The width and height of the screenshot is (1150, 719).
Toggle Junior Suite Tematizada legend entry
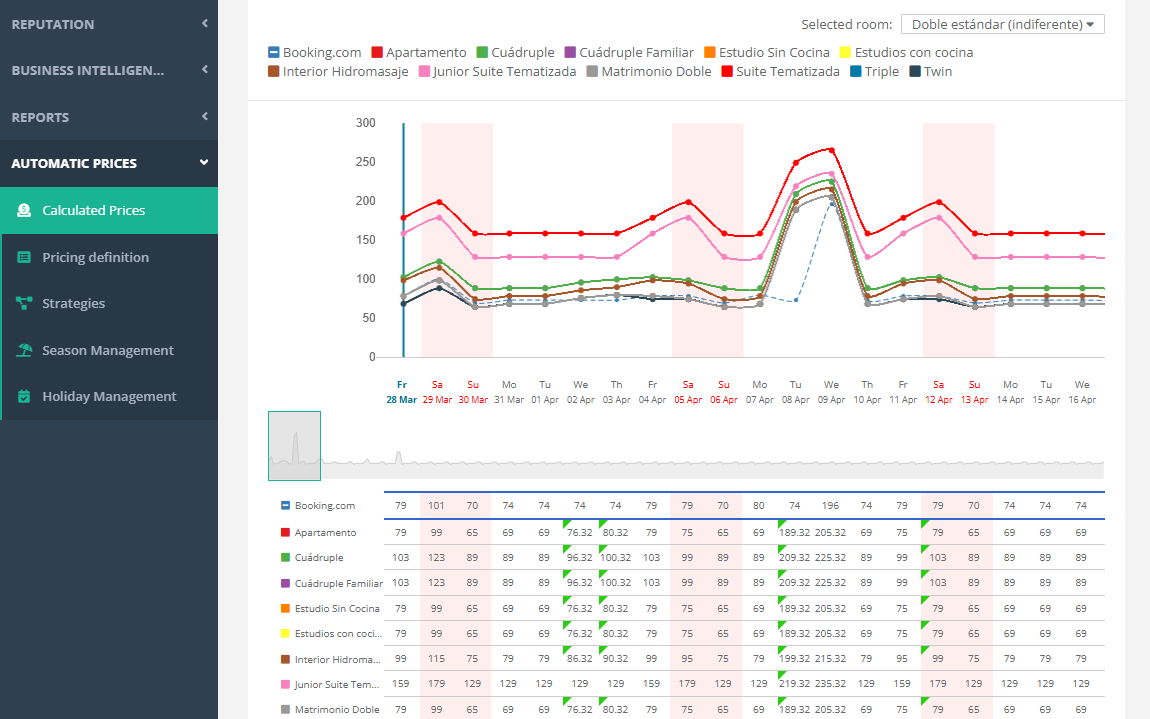(x=496, y=72)
